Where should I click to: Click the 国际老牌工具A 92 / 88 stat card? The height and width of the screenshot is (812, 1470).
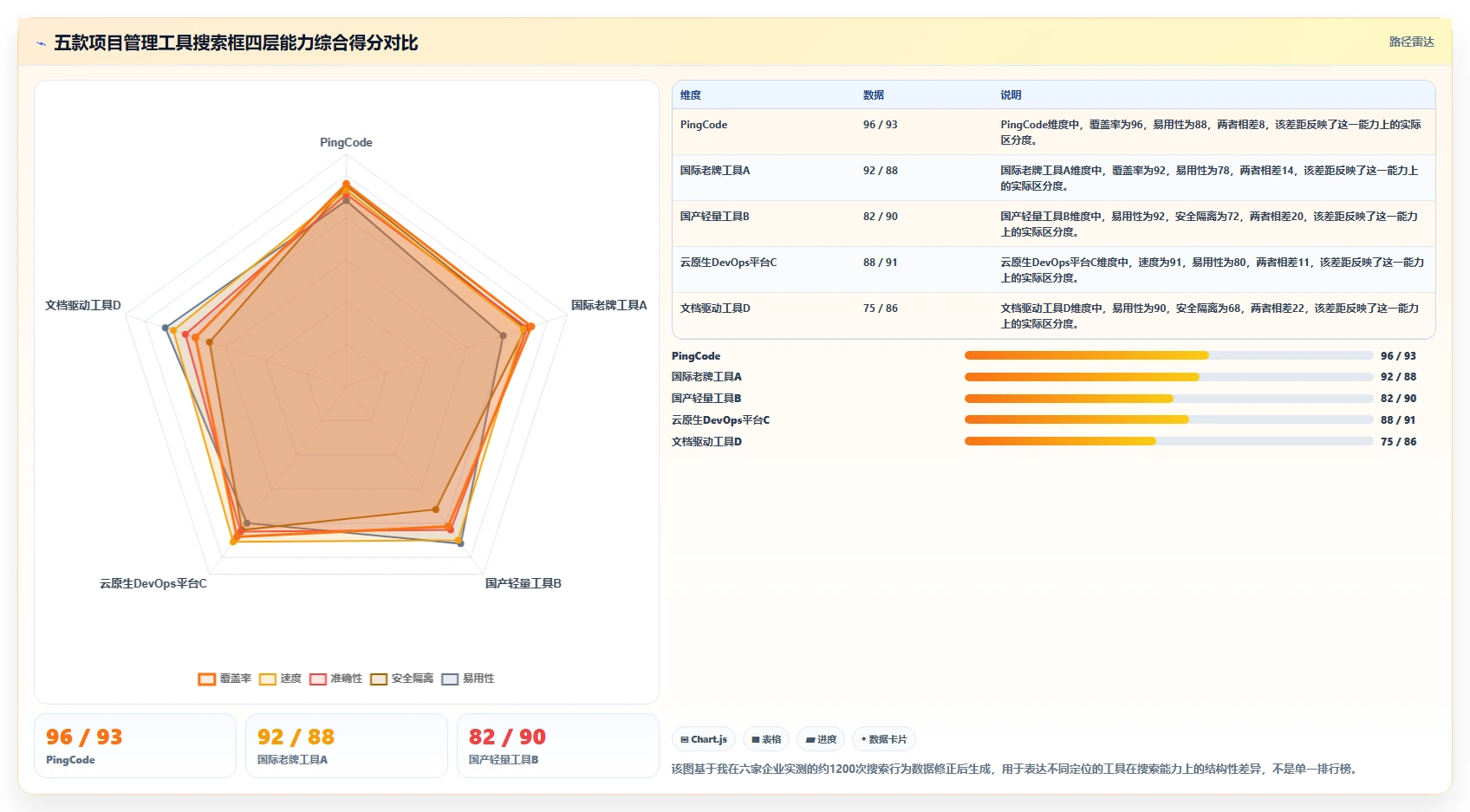click(x=347, y=746)
